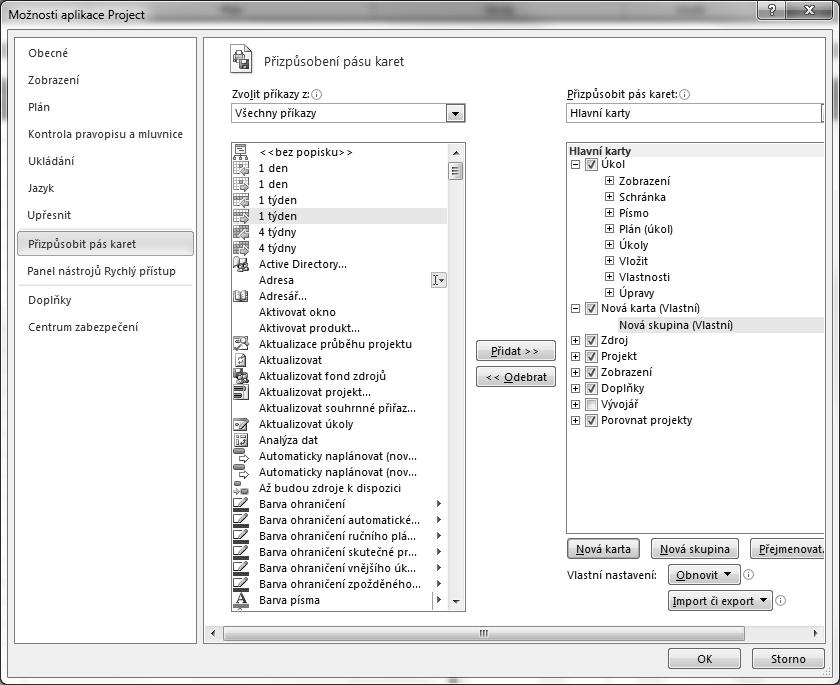Click the Aktualizace průběhu projektu icon
The image size is (840, 685).
(241, 344)
